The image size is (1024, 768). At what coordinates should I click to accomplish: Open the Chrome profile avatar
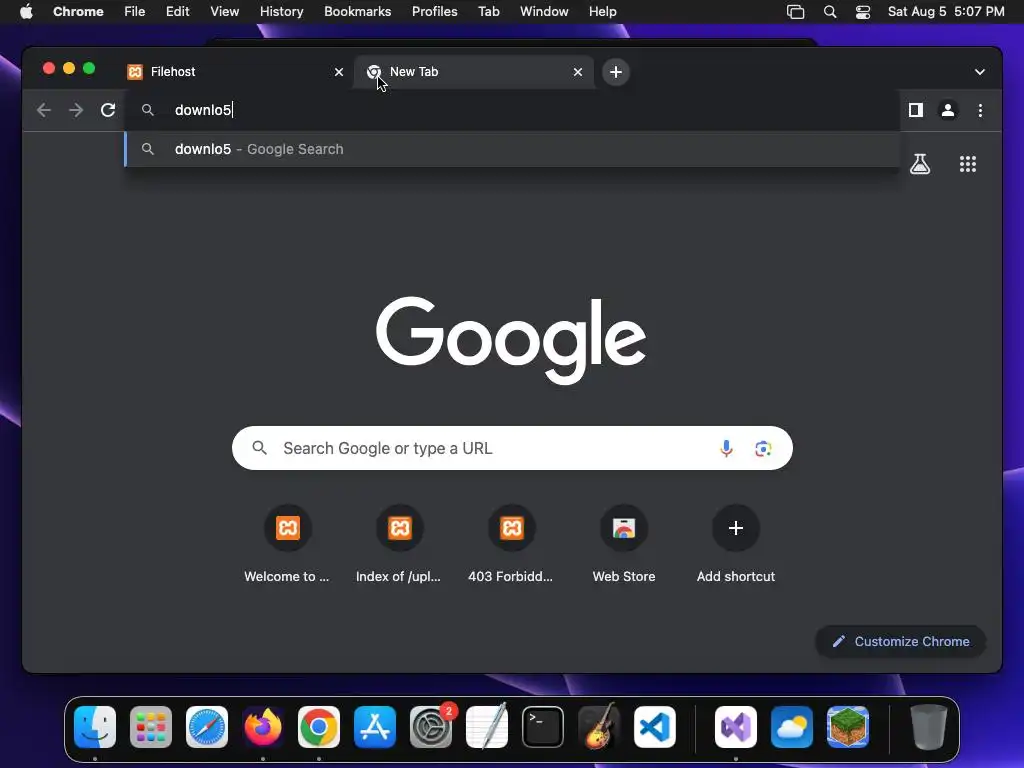[x=948, y=110]
